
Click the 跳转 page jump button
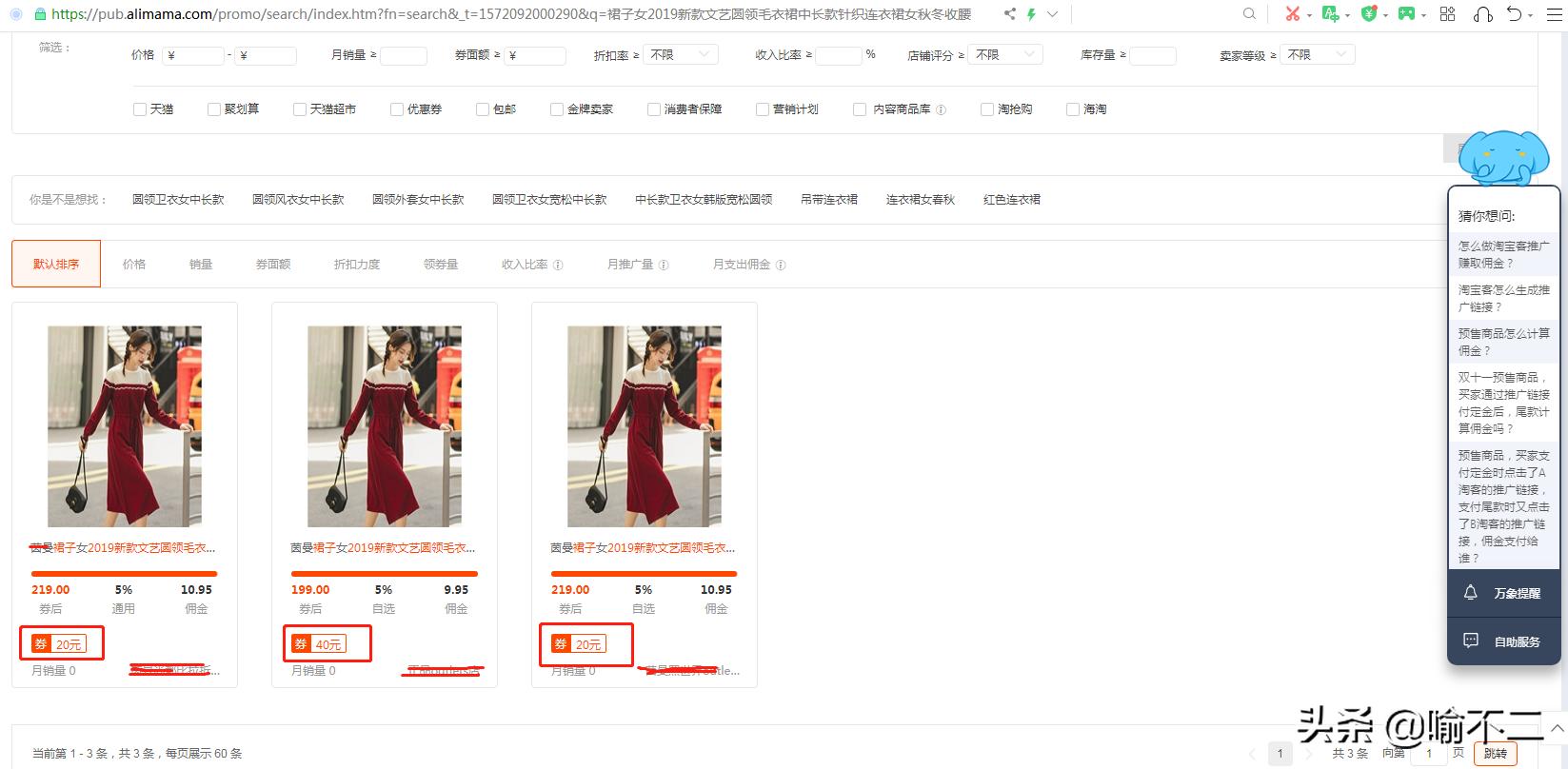[1496, 754]
